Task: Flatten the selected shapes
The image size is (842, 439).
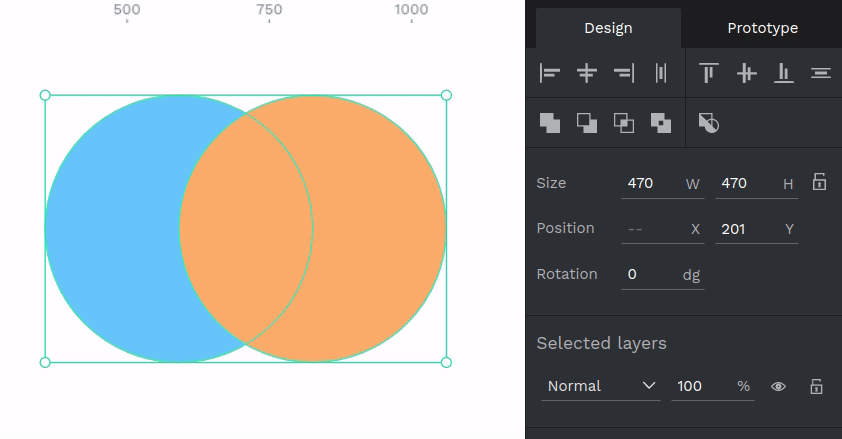Action: pyautogui.click(x=709, y=123)
